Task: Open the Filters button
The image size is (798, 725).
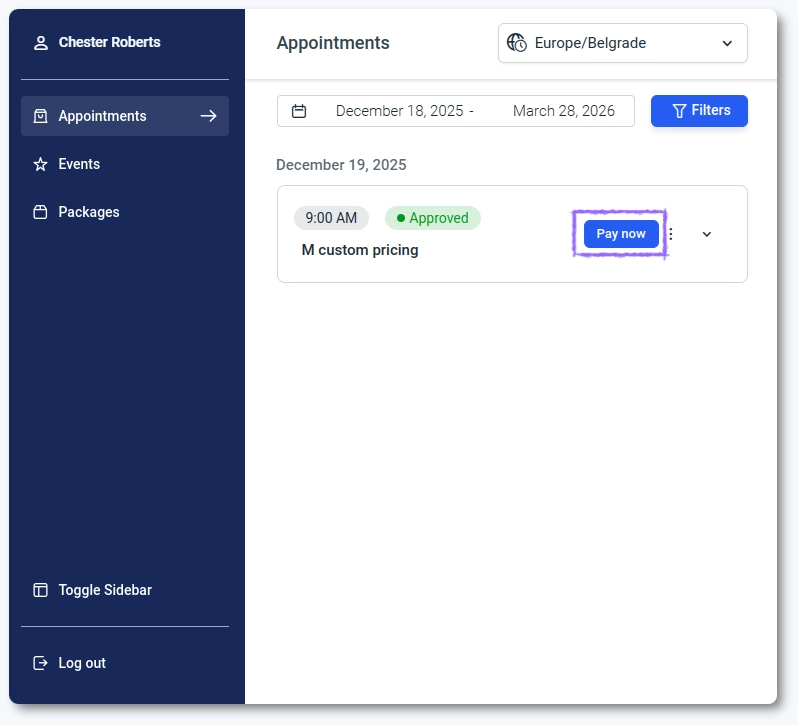Action: (699, 111)
